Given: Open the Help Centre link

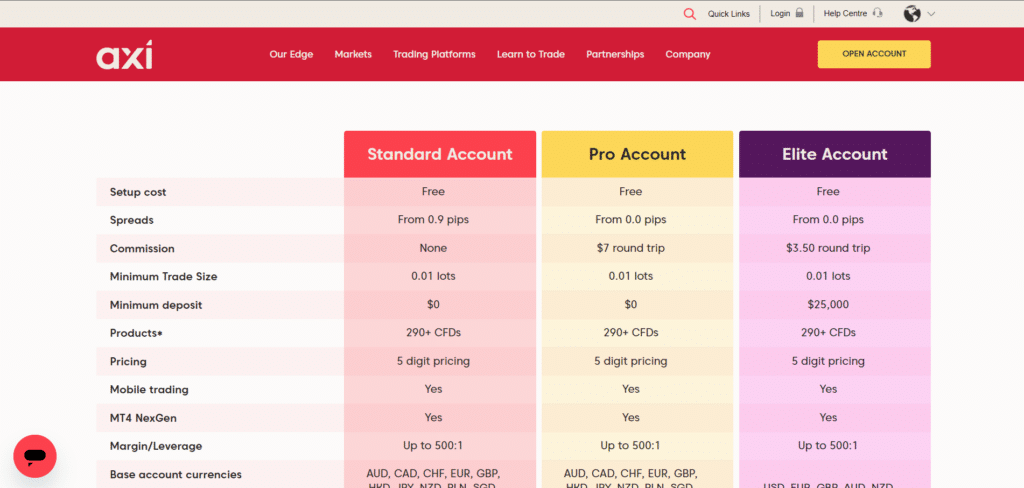Looking at the screenshot, I should (845, 13).
